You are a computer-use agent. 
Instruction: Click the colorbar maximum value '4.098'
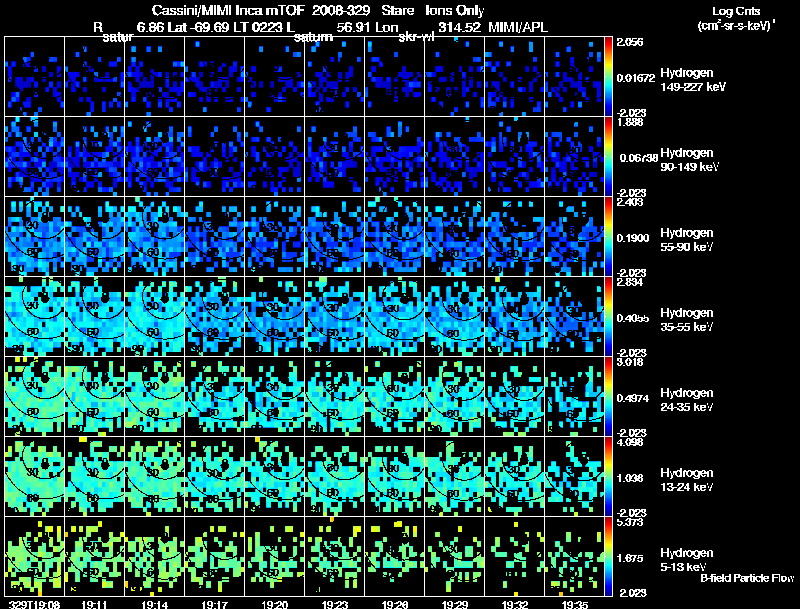point(630,442)
